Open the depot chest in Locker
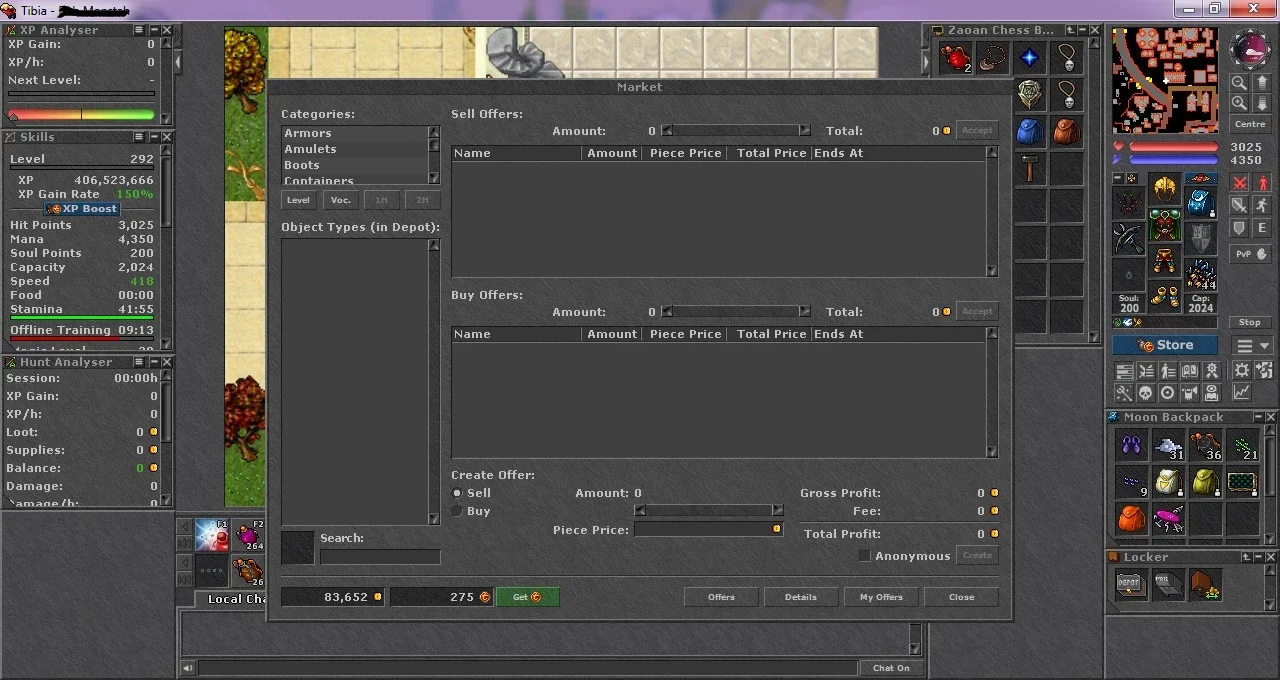1280x680 pixels. point(1131,584)
